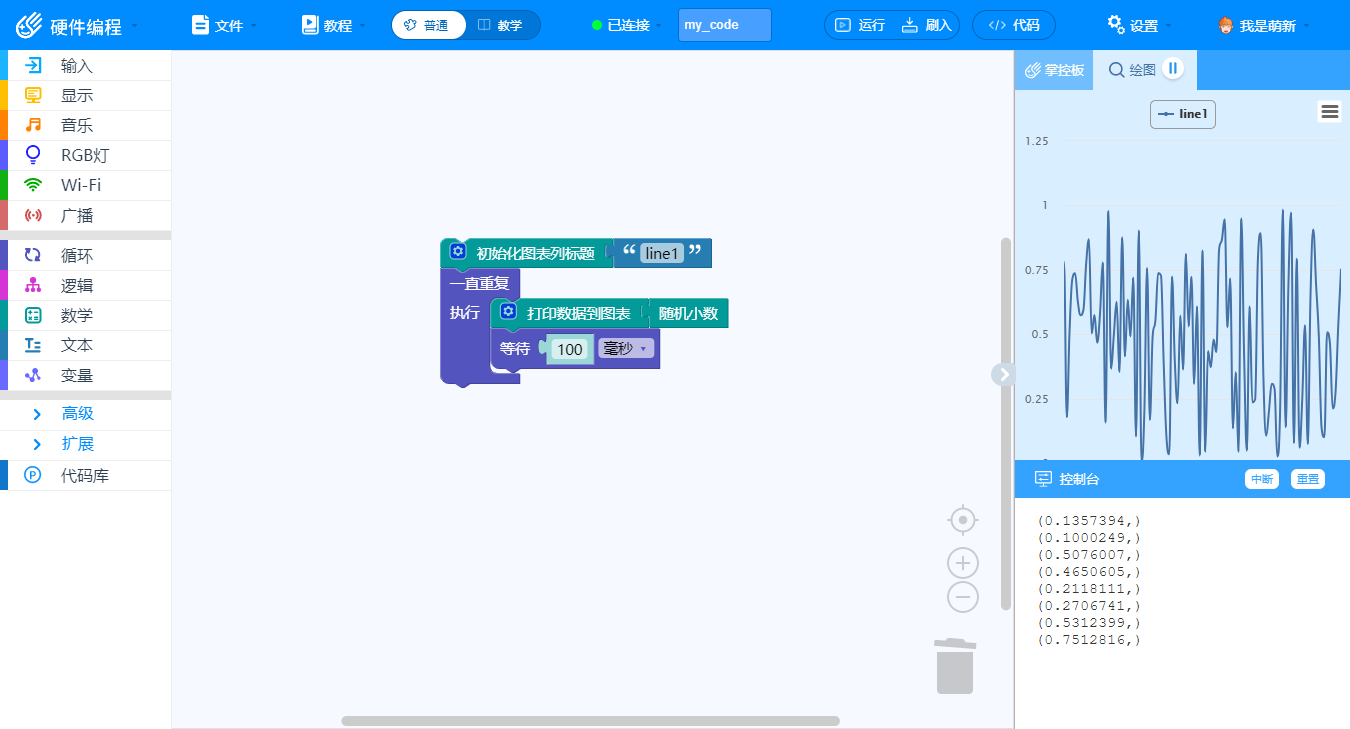1350x729 pixels.
Task: Switch to 普通 mode
Action: (428, 25)
